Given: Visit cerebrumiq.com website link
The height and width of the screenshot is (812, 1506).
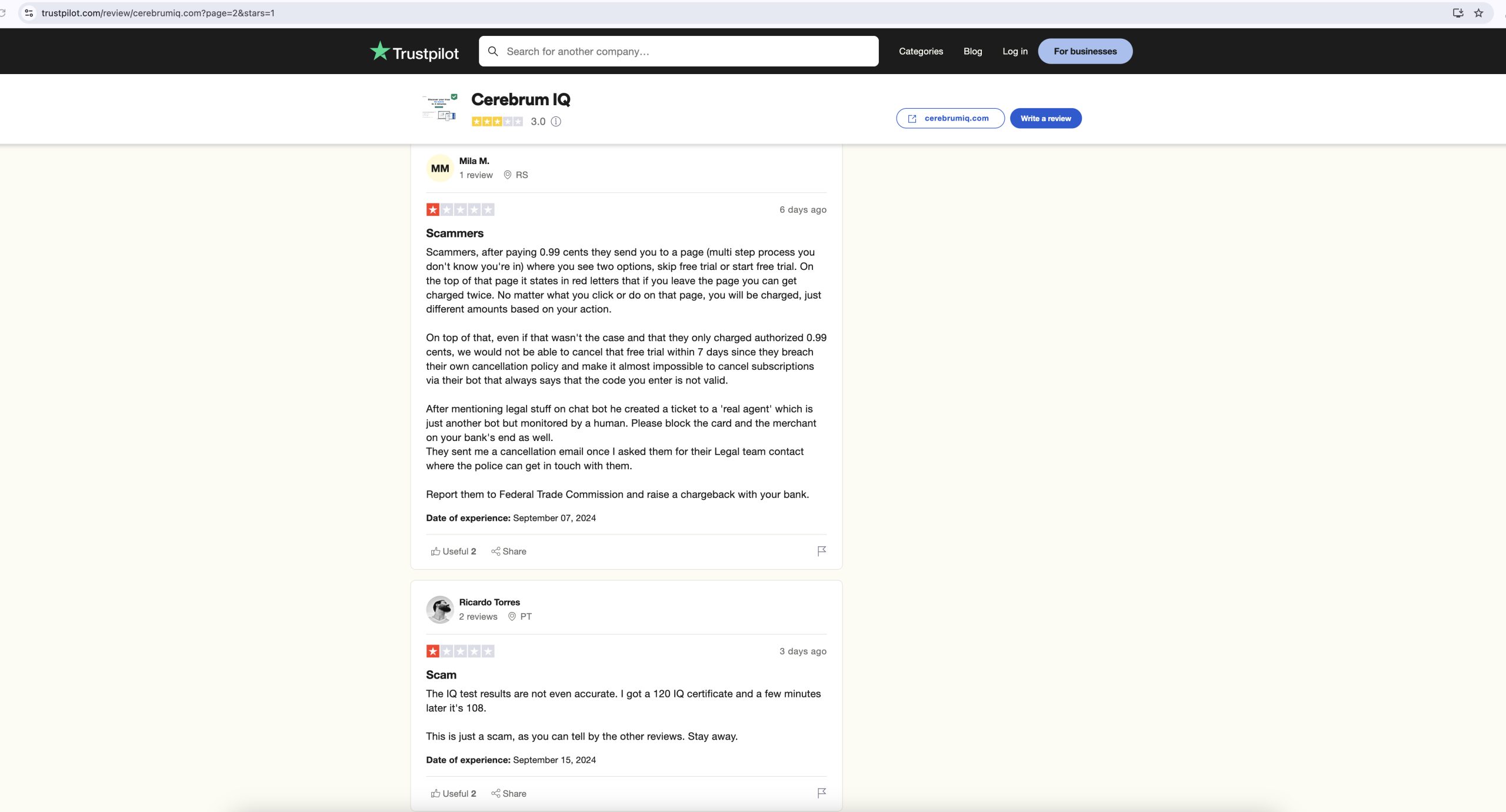Looking at the screenshot, I should click(950, 118).
